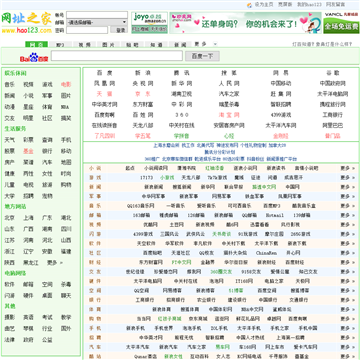Open the 阿里巴巴 link
This screenshot has height=360, width=360.
[x=333, y=126]
